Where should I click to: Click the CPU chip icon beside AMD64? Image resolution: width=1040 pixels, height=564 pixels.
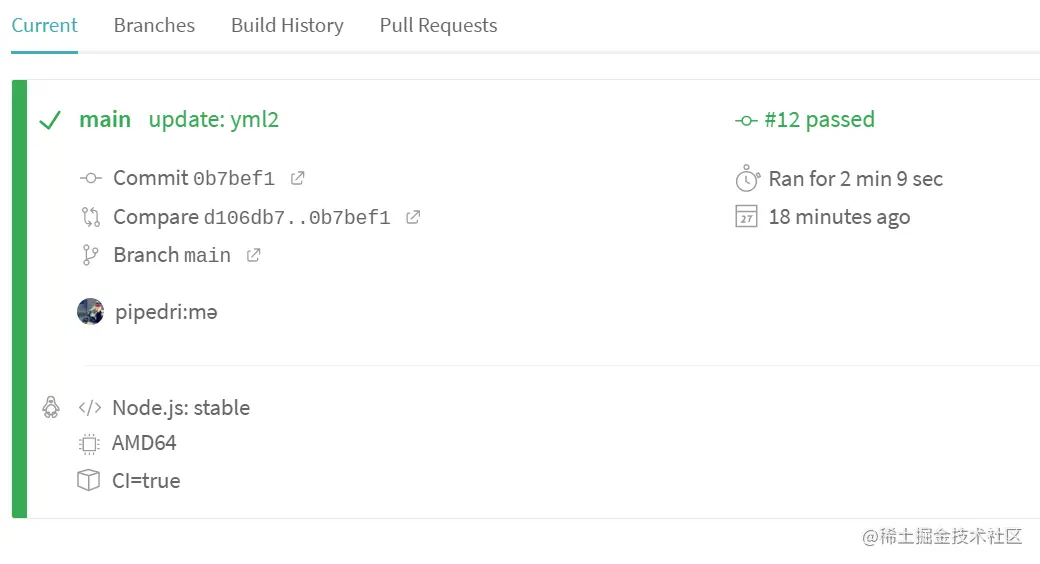click(x=89, y=443)
